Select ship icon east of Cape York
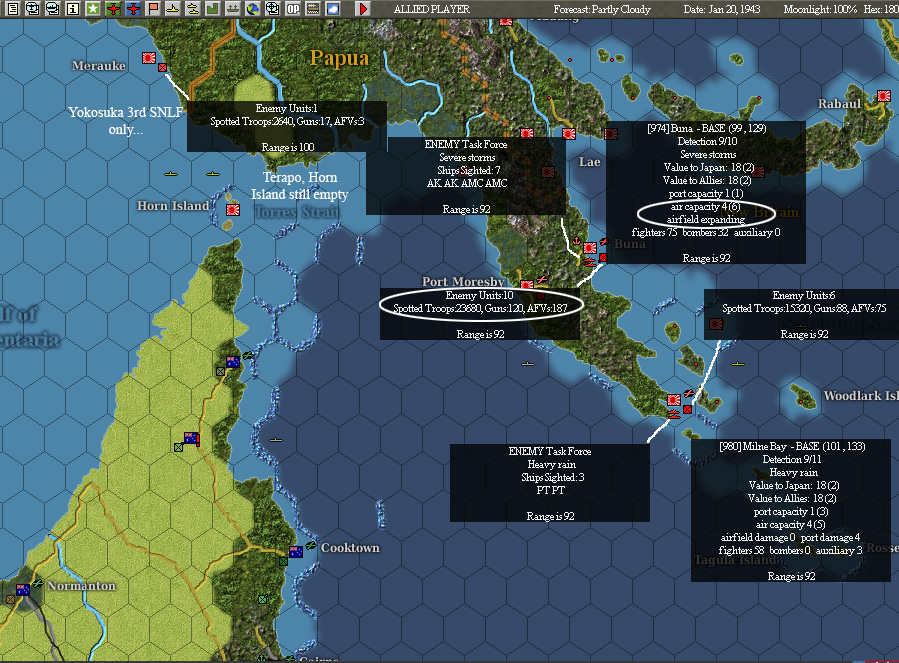The image size is (899, 663). pos(276,440)
